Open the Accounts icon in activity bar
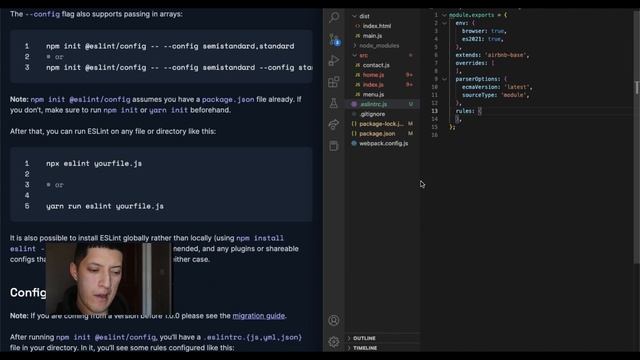The height and width of the screenshot is (360, 640). [x=334, y=320]
